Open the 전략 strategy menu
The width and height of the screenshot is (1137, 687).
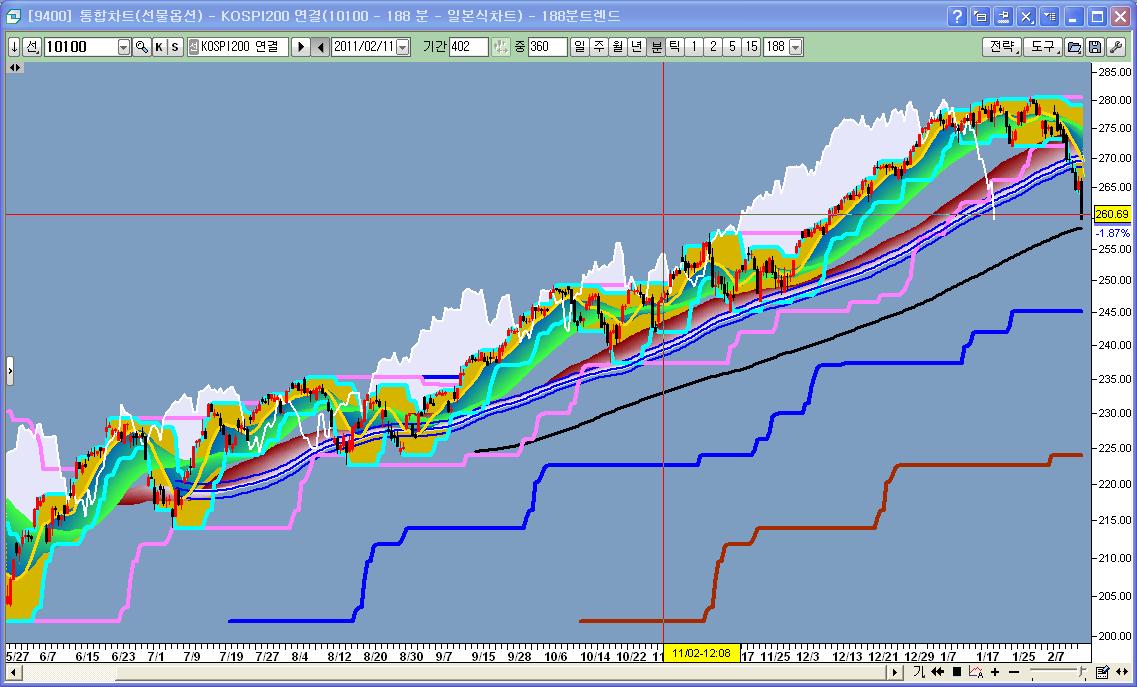pos(1003,47)
